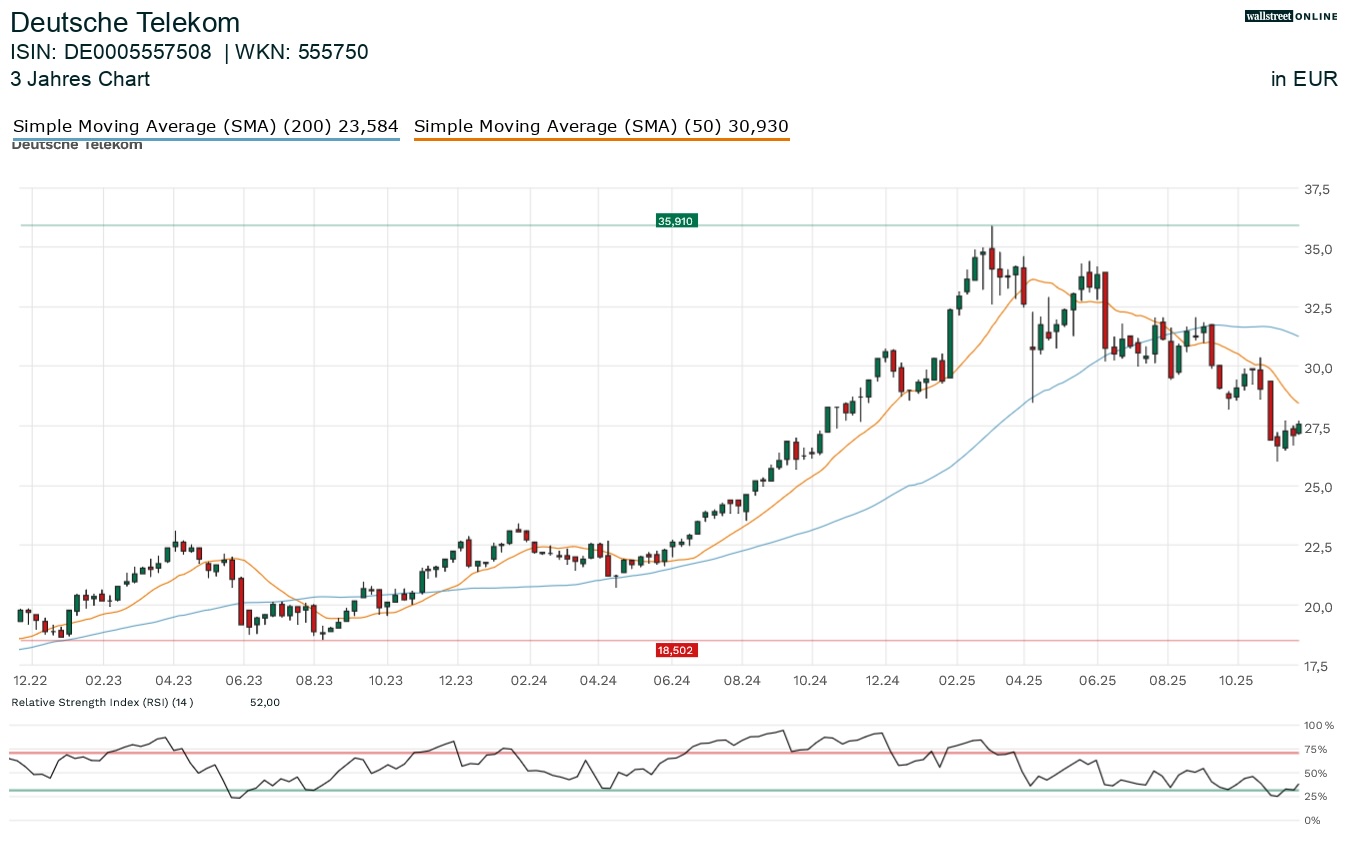Click the 25% level label on RSI axis
Viewport: 1349px width, 848px height.
tap(1315, 796)
